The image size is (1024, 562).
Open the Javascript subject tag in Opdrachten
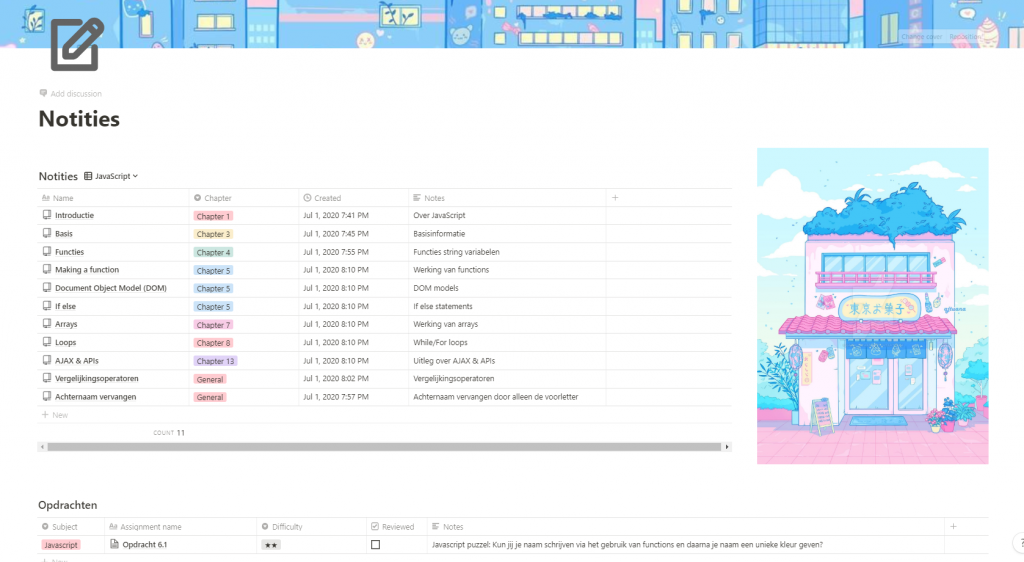pyautogui.click(x=61, y=544)
